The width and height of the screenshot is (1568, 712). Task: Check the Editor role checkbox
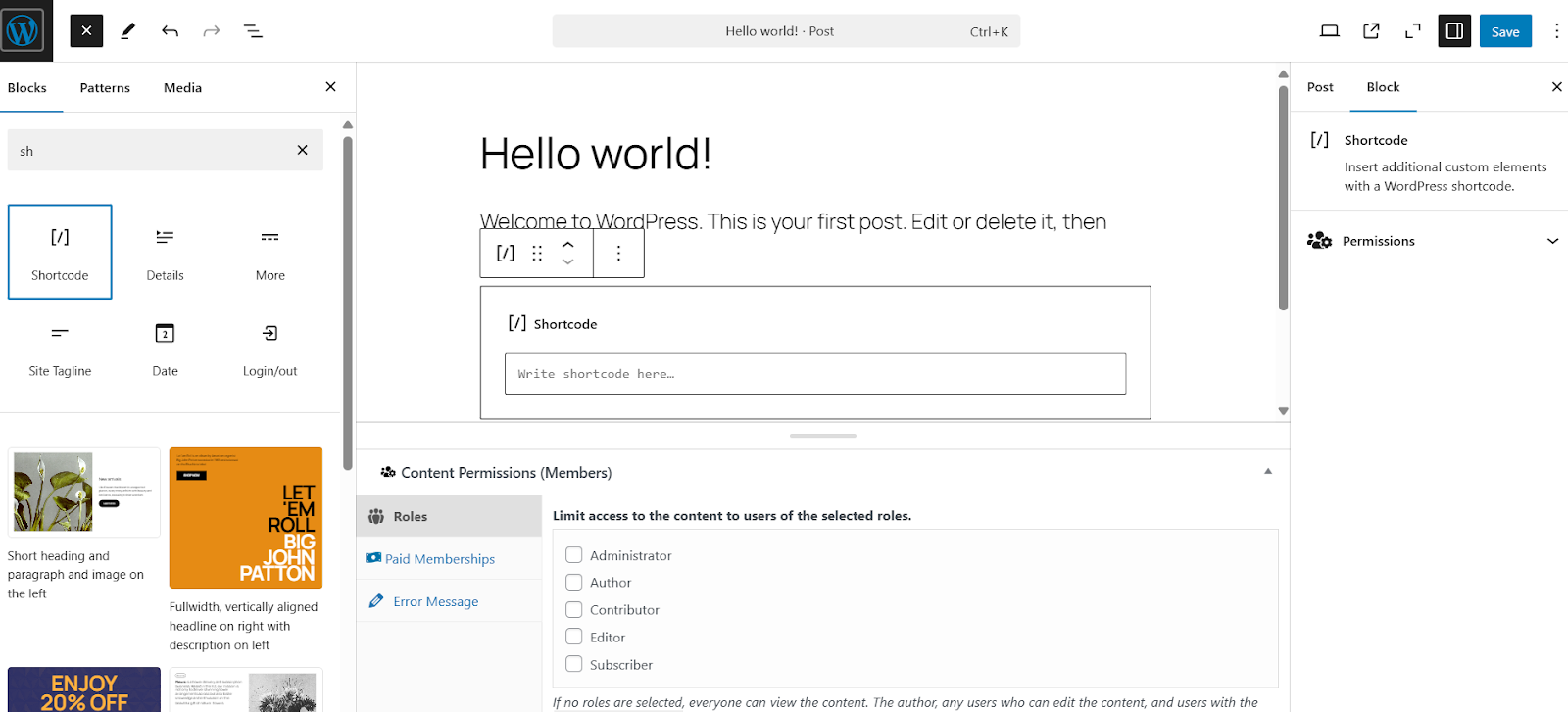[x=574, y=637]
